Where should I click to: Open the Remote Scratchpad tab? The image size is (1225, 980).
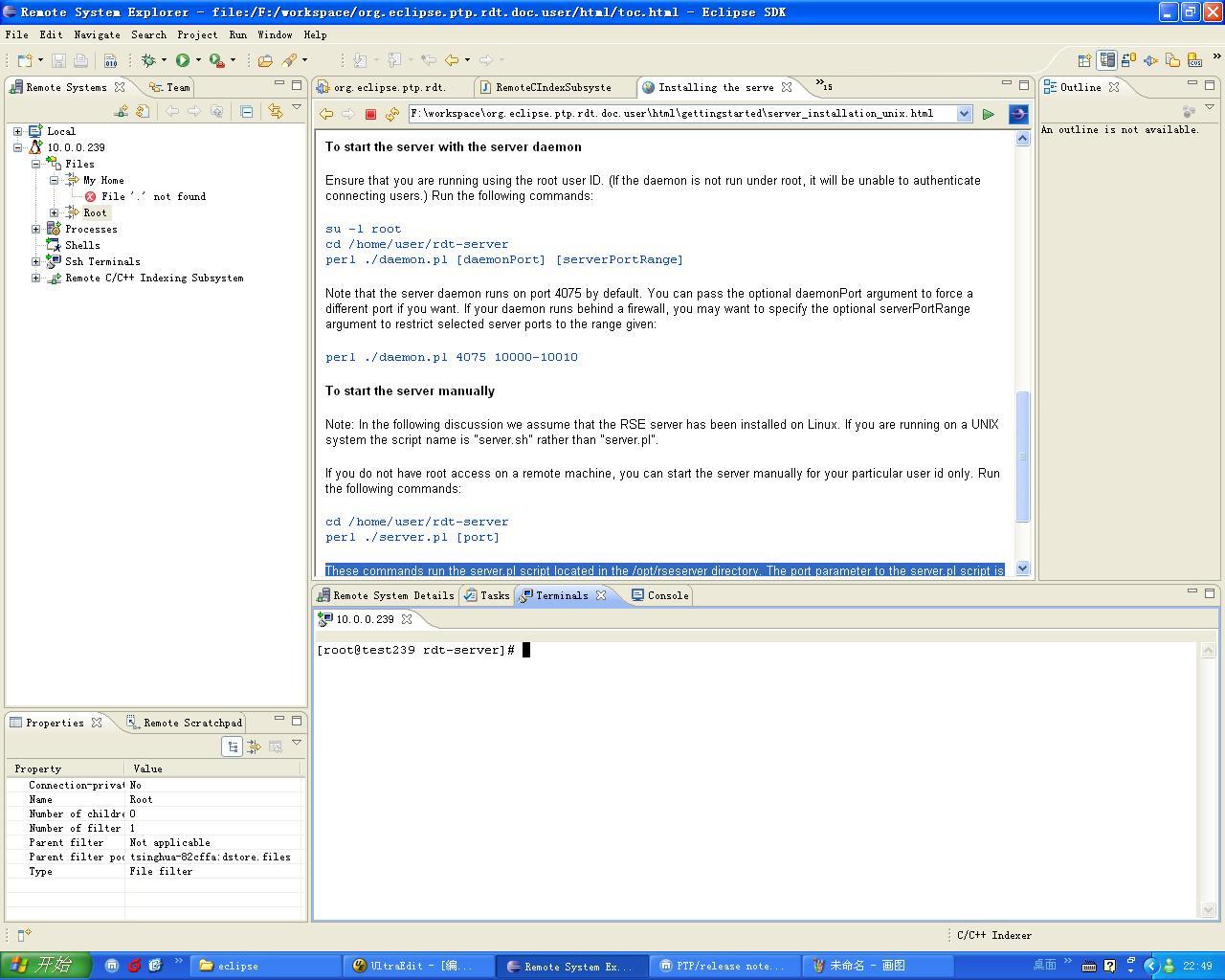[185, 723]
